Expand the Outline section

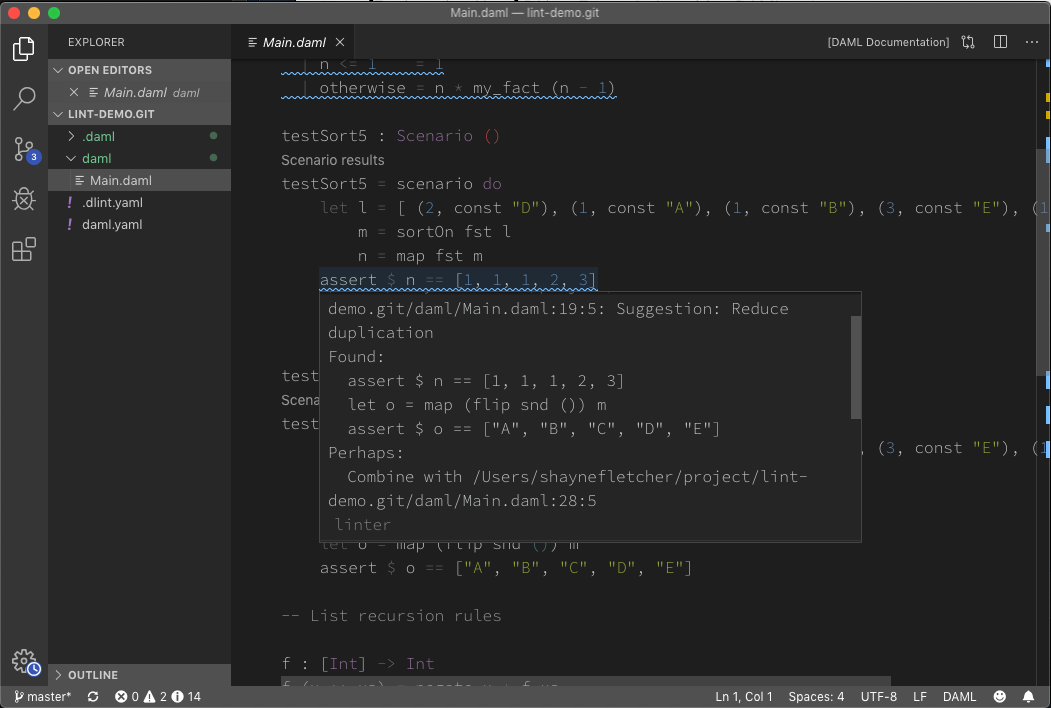point(139,675)
